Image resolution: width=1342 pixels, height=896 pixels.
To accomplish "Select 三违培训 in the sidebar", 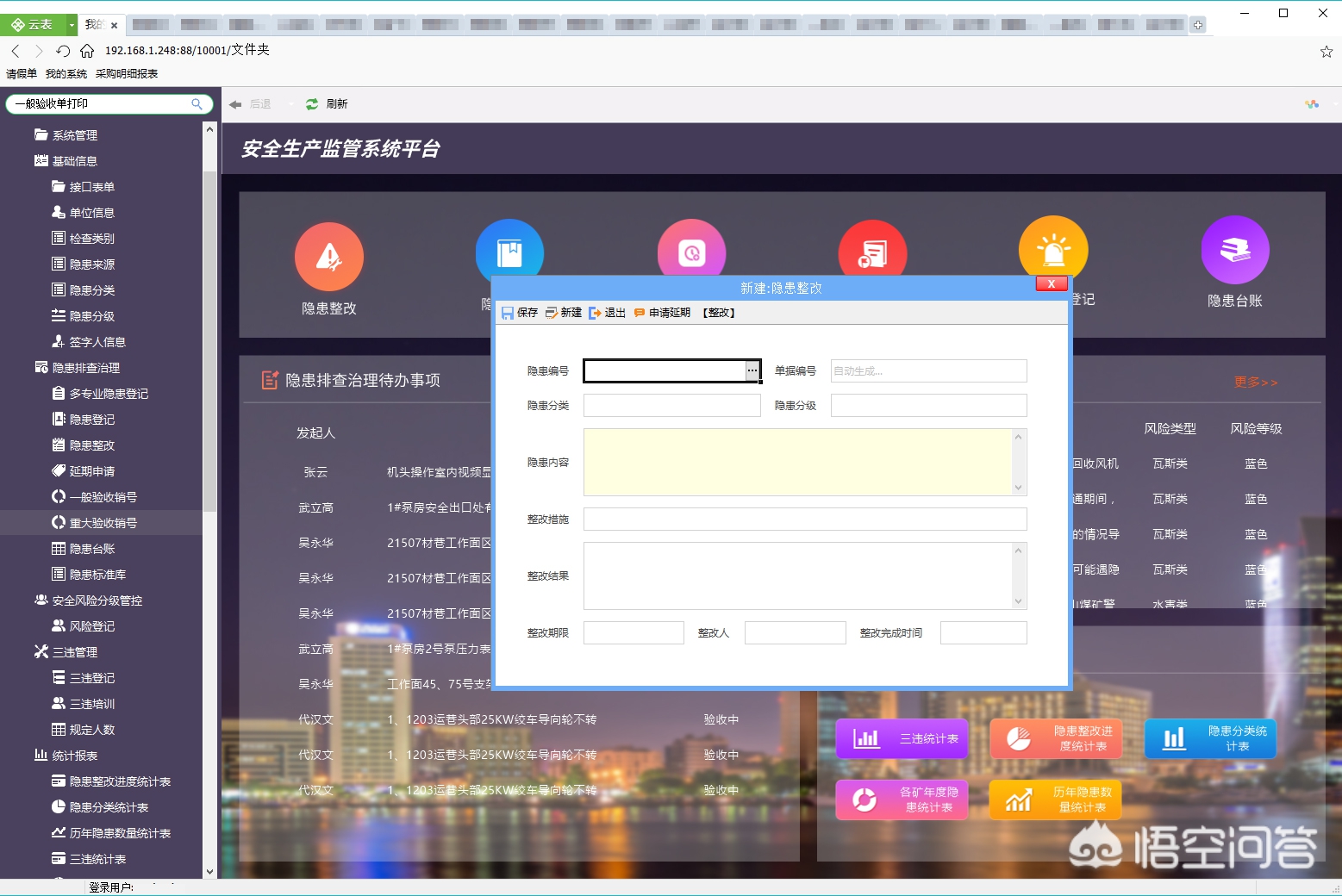I will pyautogui.click(x=84, y=704).
